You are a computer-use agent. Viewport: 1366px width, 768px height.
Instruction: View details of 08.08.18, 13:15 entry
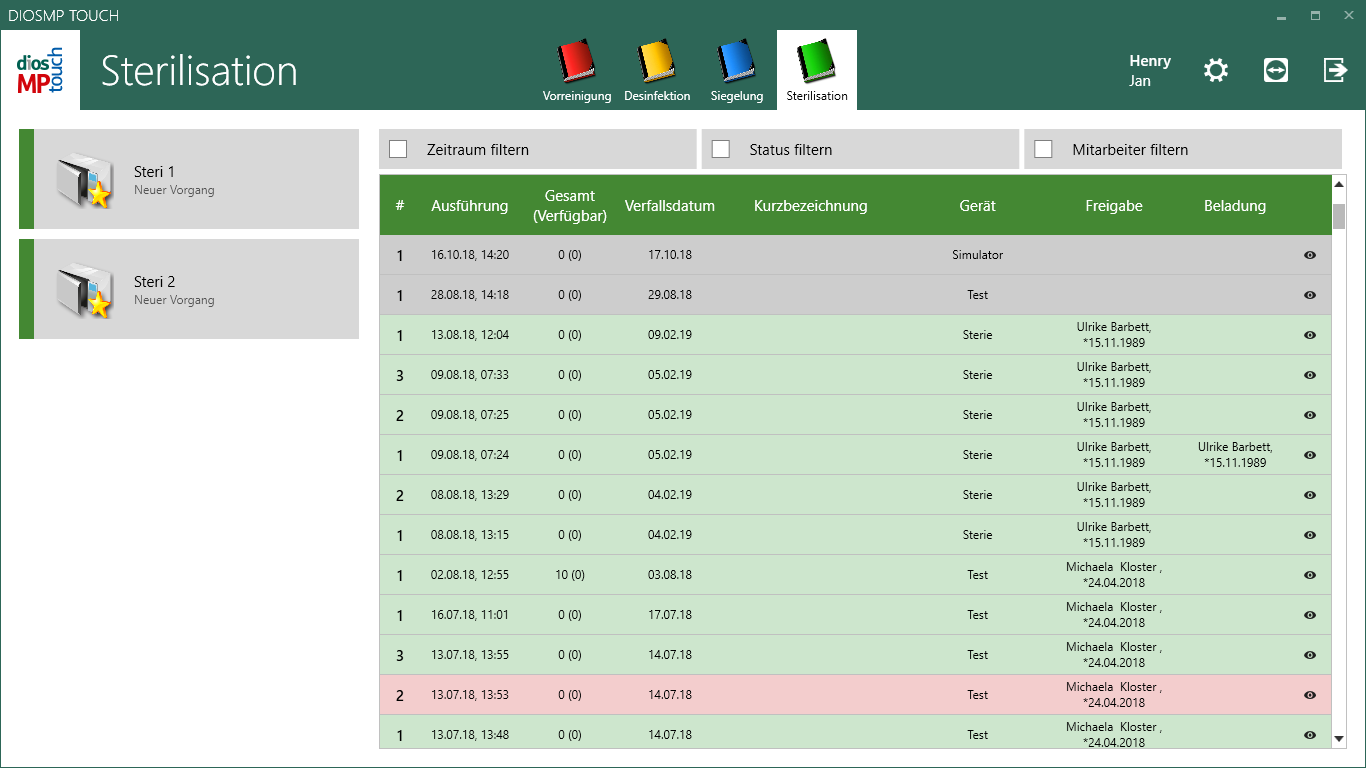pyautogui.click(x=1310, y=535)
